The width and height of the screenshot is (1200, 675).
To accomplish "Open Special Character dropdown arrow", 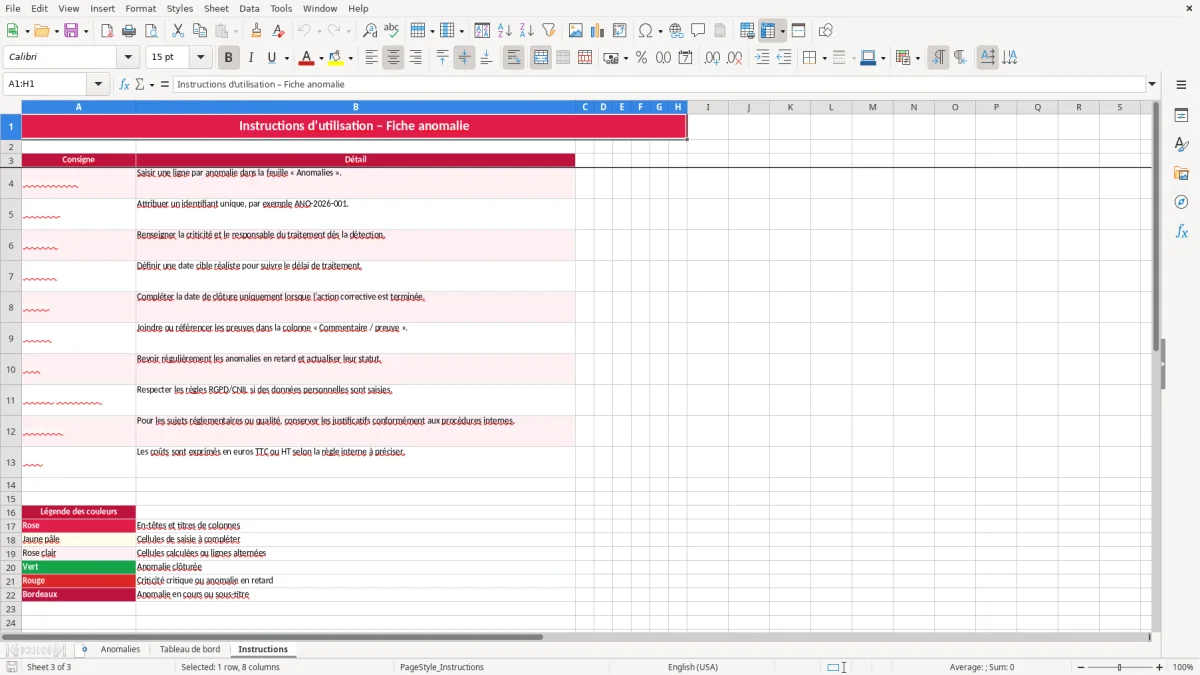I will (660, 31).
